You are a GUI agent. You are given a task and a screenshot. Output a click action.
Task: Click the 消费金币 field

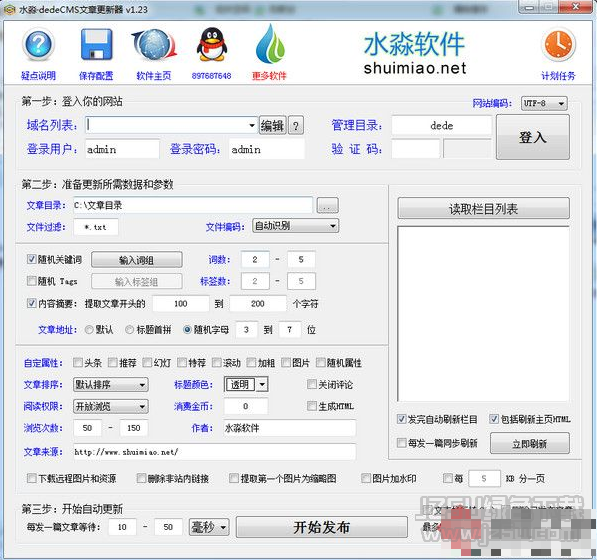coord(246,406)
